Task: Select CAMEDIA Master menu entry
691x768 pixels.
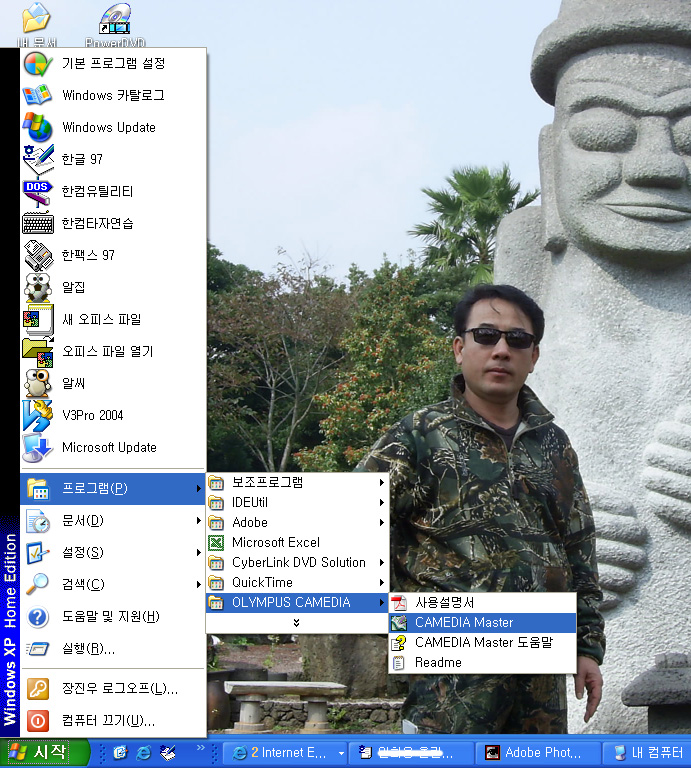Action: coord(463,622)
